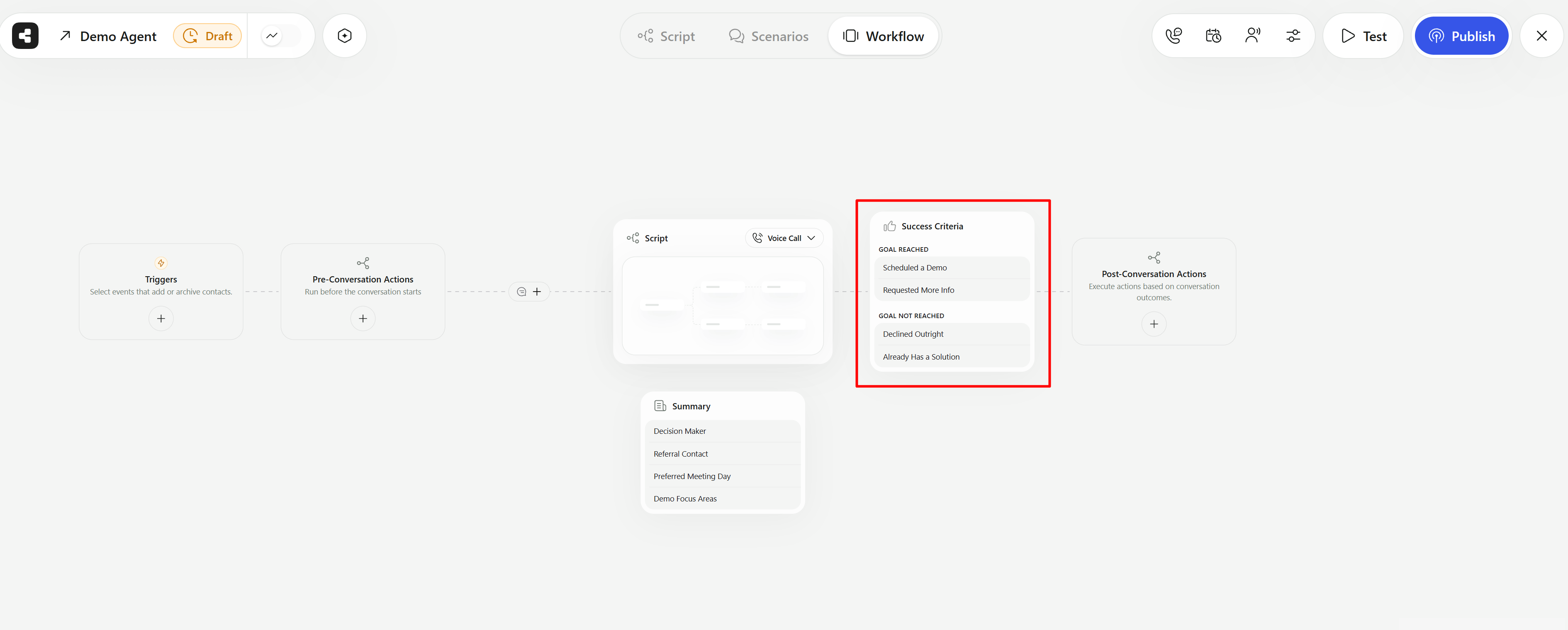The width and height of the screenshot is (1568, 630).
Task: Select Referral Contact summary field
Action: pos(723,454)
